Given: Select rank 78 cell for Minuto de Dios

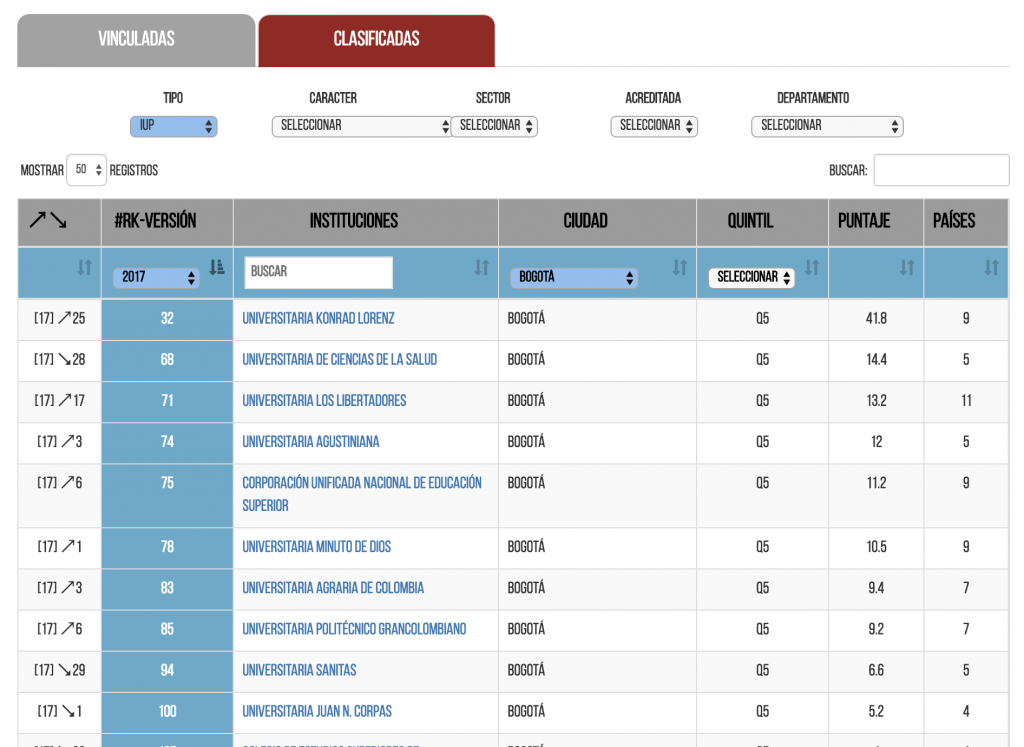Looking at the screenshot, I should pos(167,548).
